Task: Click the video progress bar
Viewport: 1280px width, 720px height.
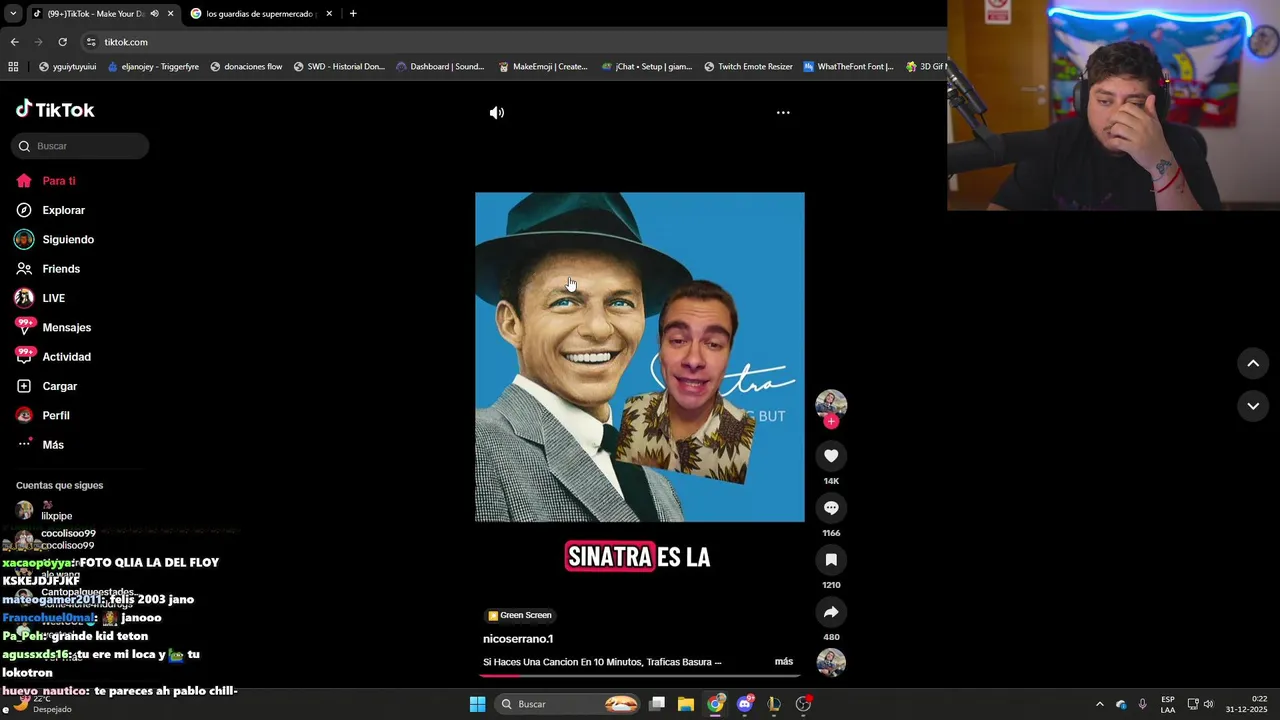Action: point(640,676)
